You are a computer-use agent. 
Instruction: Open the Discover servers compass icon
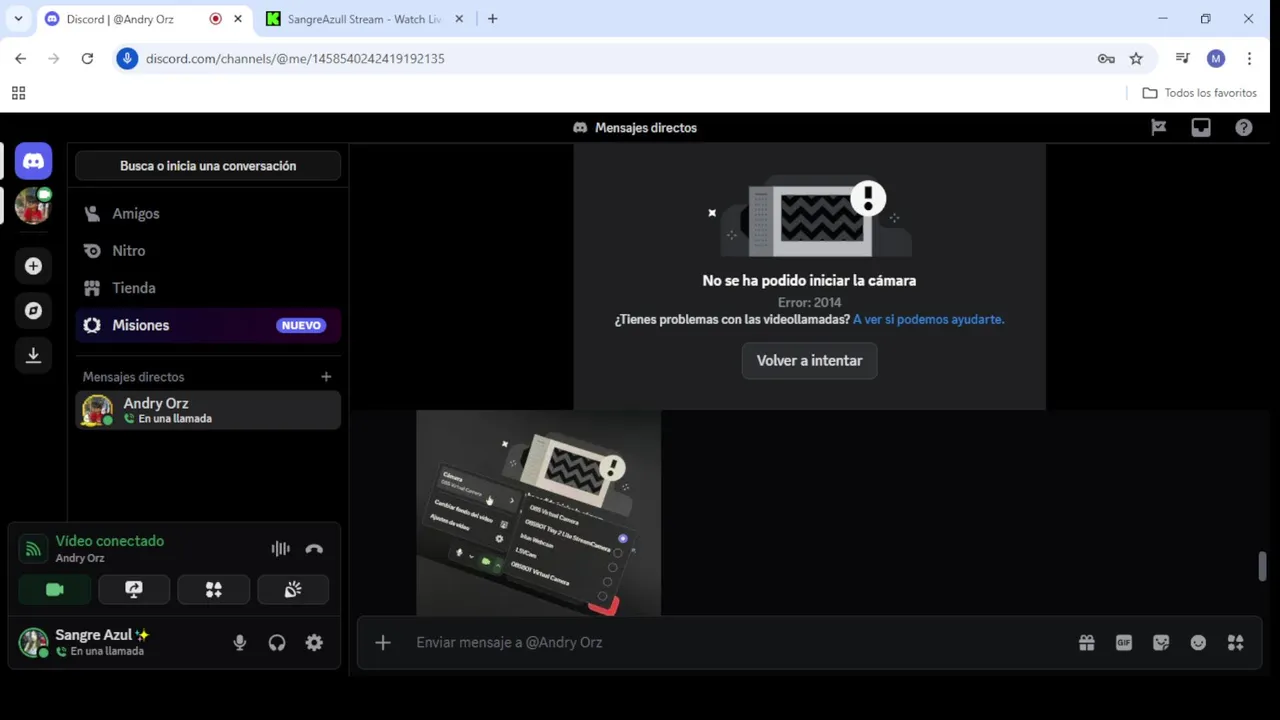tap(33, 311)
